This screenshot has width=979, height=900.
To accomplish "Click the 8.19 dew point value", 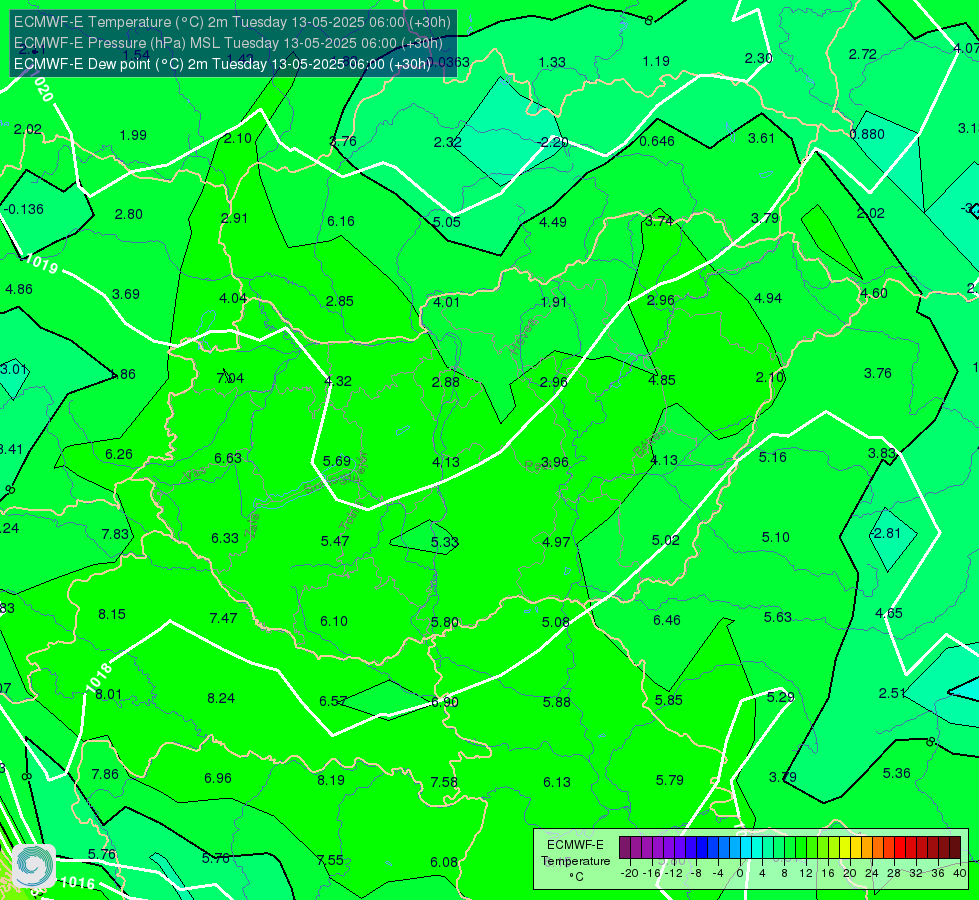I will [331, 780].
